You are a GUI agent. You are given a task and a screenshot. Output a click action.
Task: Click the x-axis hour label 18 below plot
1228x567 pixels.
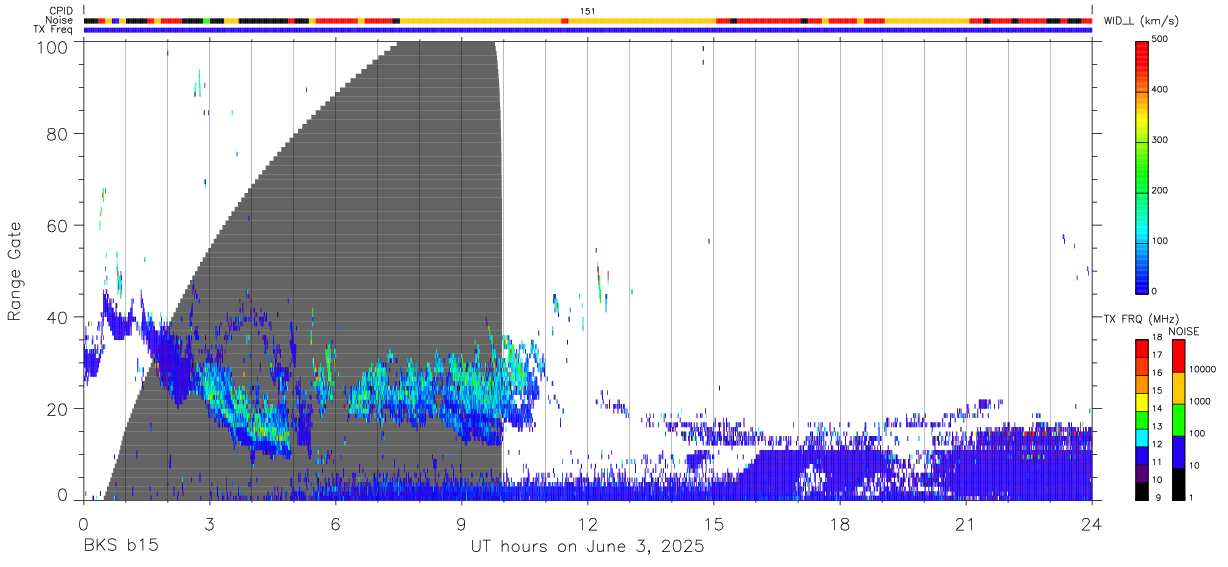(x=839, y=524)
